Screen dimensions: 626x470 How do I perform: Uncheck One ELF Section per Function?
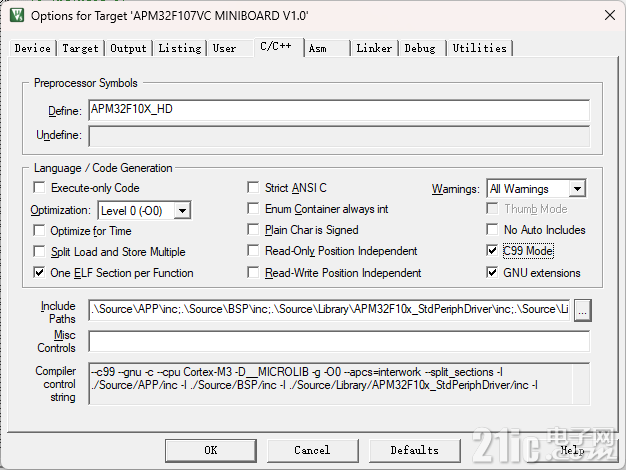tap(39, 273)
